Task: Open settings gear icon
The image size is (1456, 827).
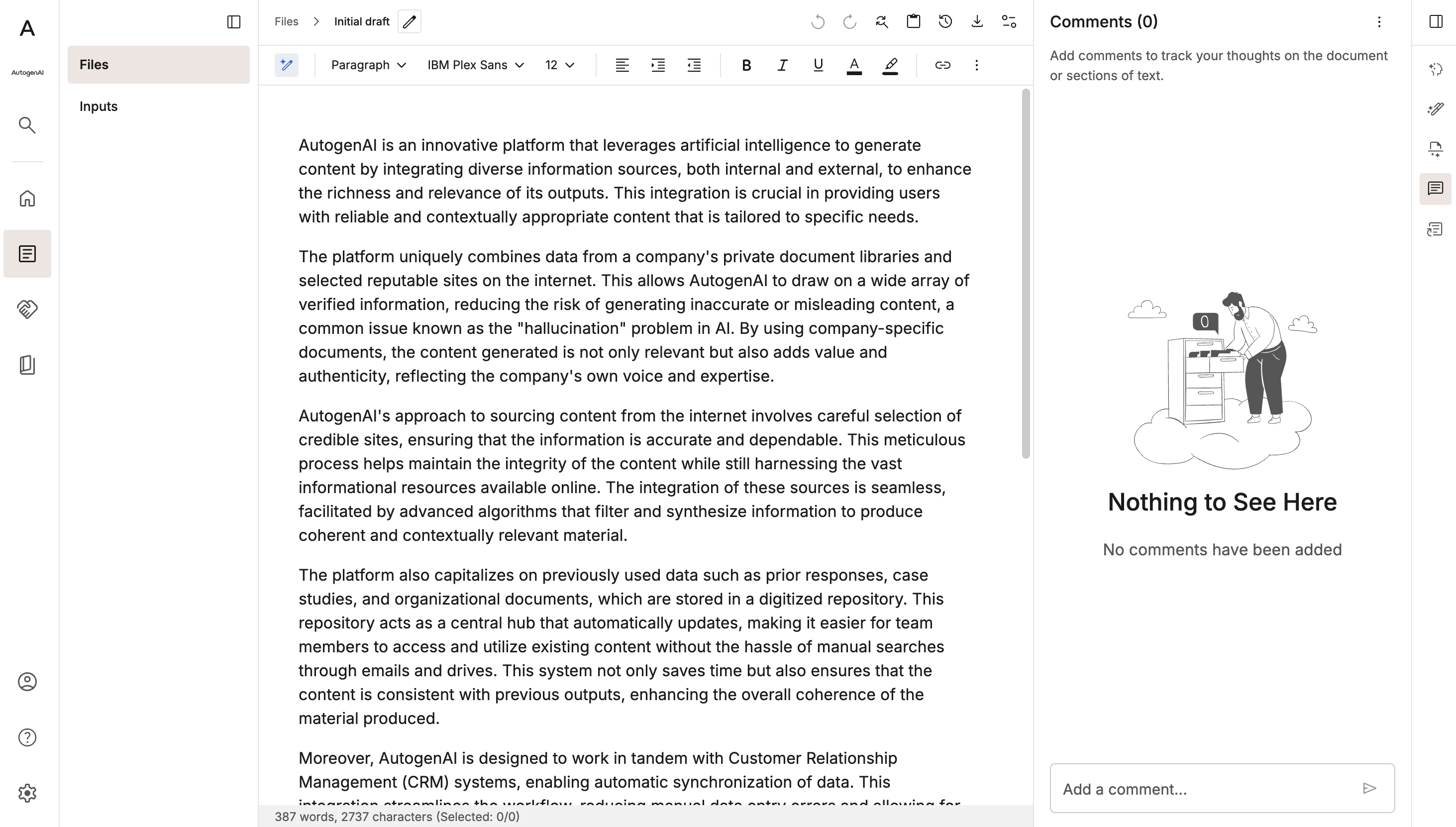Action: tap(27, 793)
